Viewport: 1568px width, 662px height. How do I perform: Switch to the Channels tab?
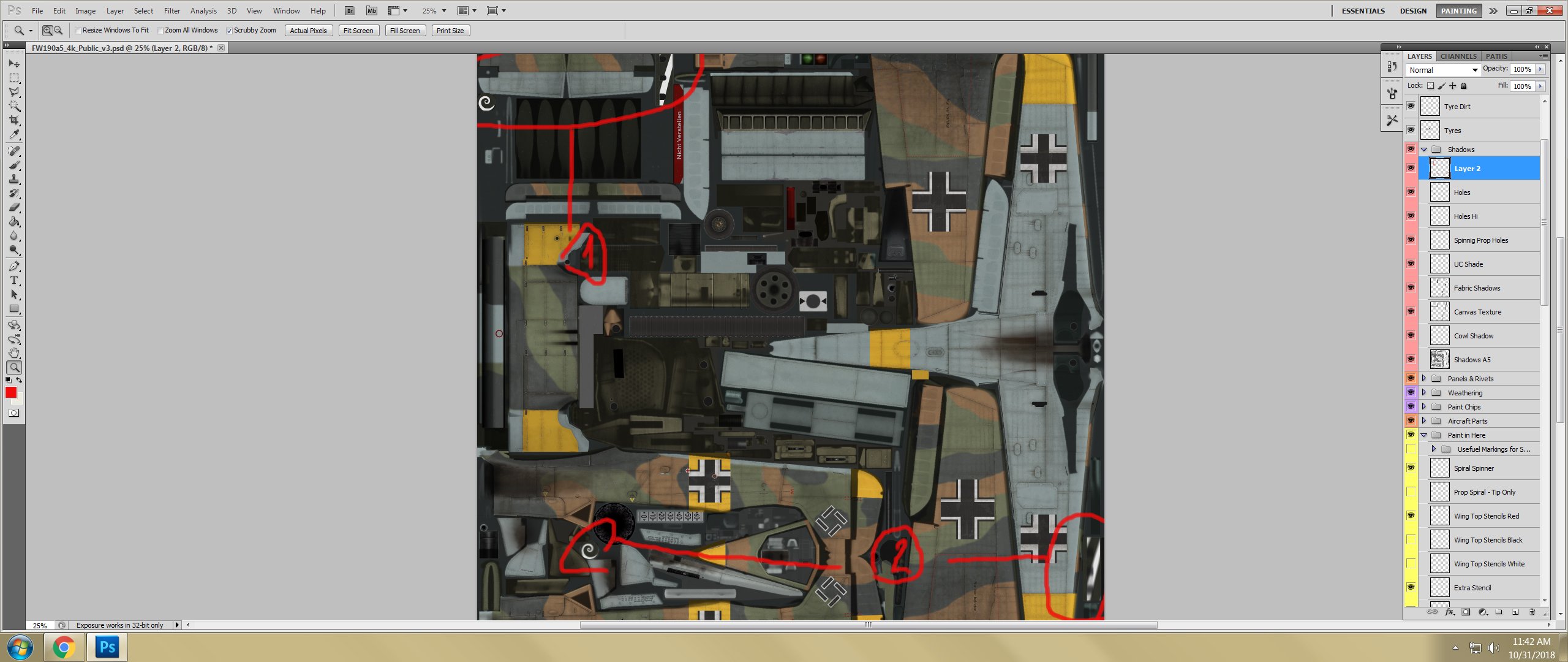pyautogui.click(x=1458, y=56)
